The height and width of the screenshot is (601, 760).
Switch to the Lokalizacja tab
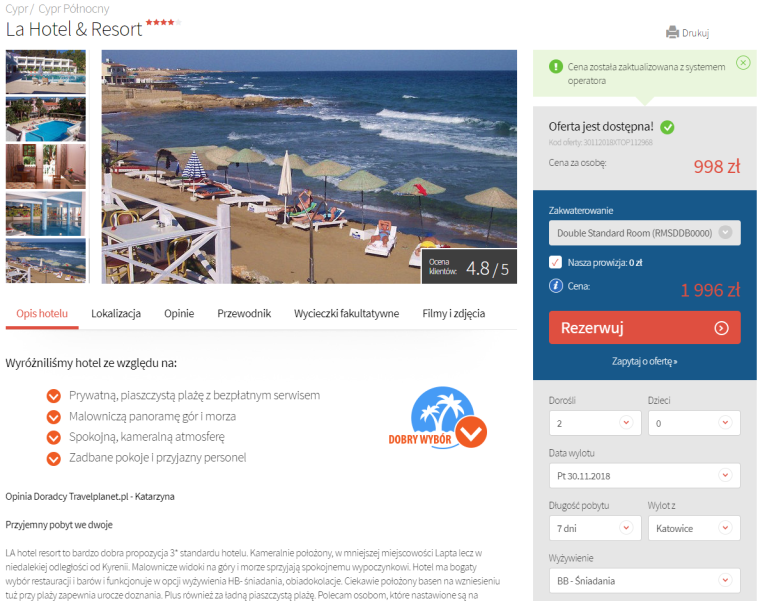[116, 314]
